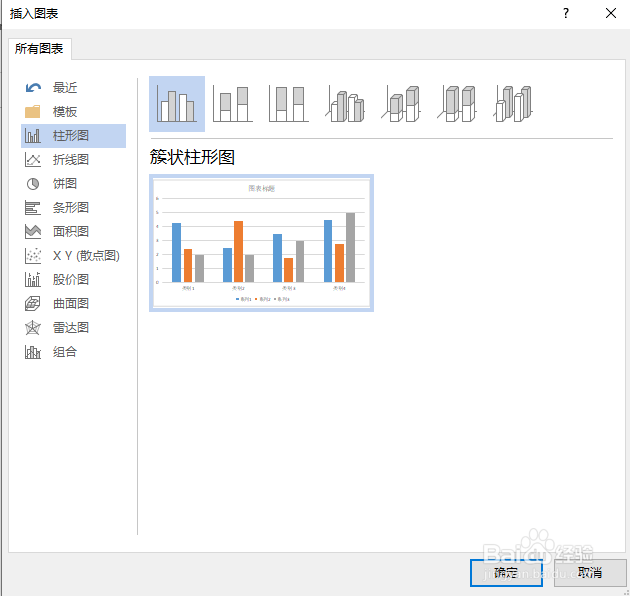
Task: Click the 饼图 pie chart icon
Action: click(x=33, y=184)
